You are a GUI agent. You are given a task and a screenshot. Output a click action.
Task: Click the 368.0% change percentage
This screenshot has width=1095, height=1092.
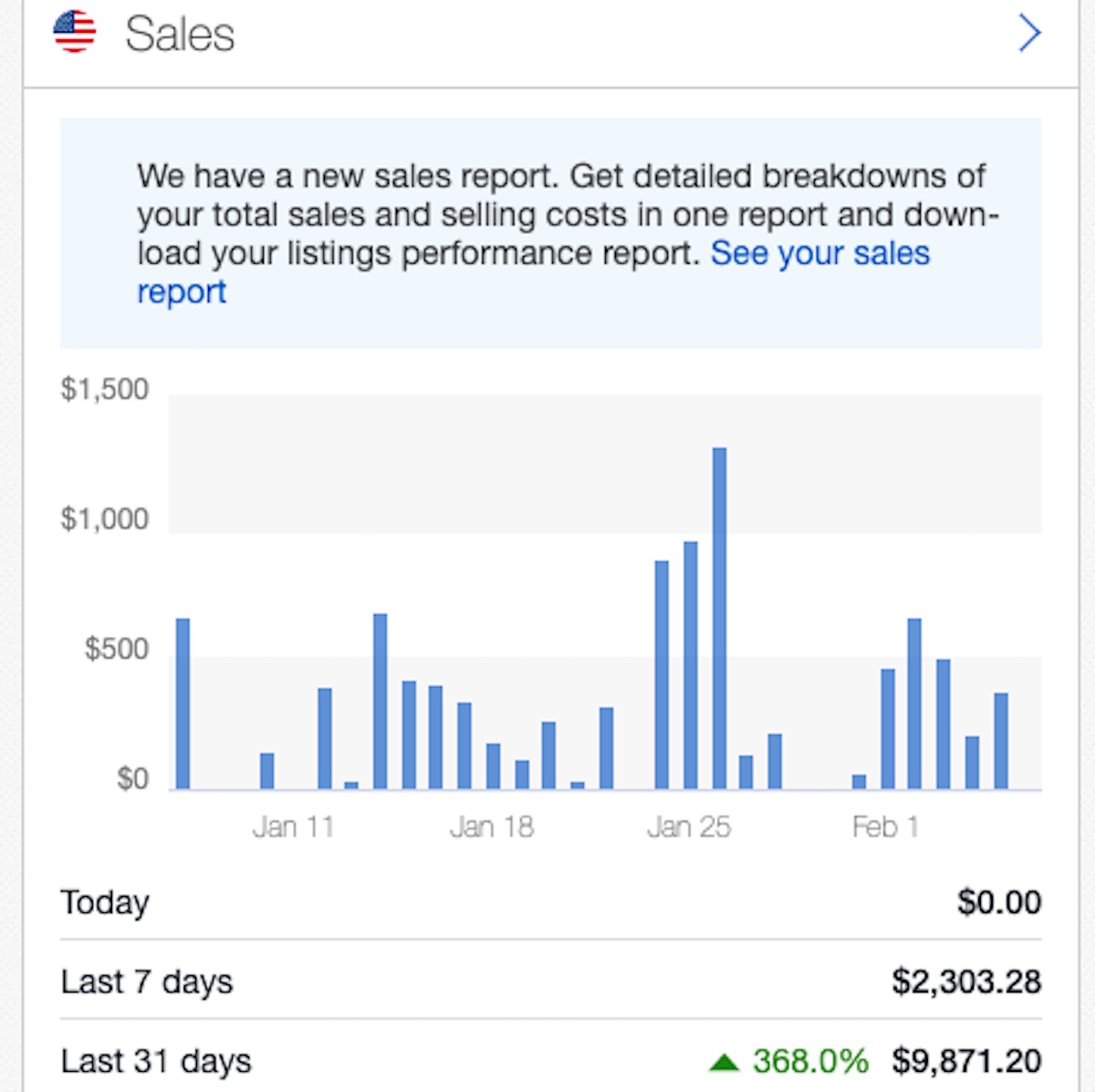810,1061
